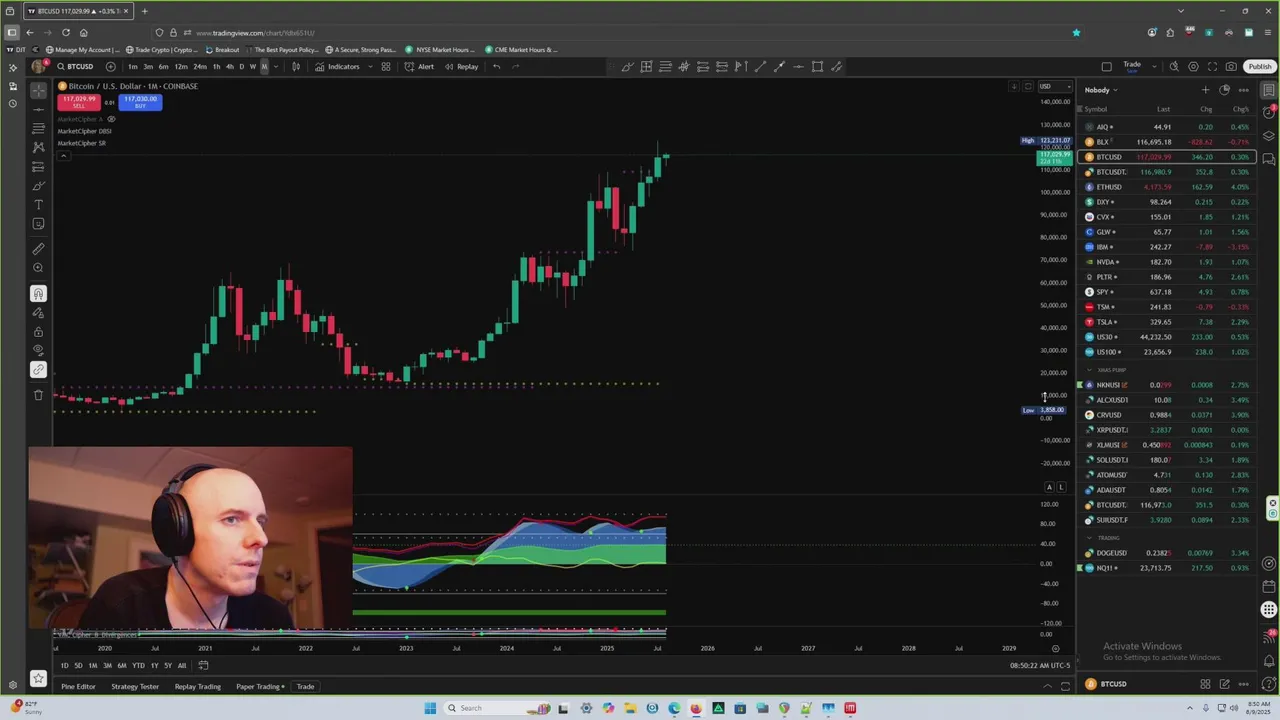
Task: Open the indicator templates grid icon
Action: [385, 67]
